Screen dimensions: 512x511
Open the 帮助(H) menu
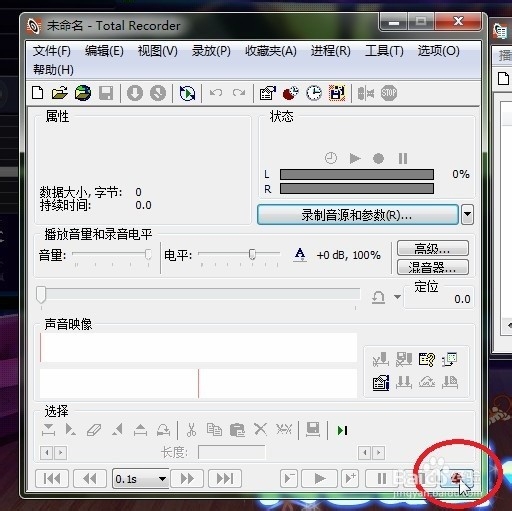click(53, 70)
